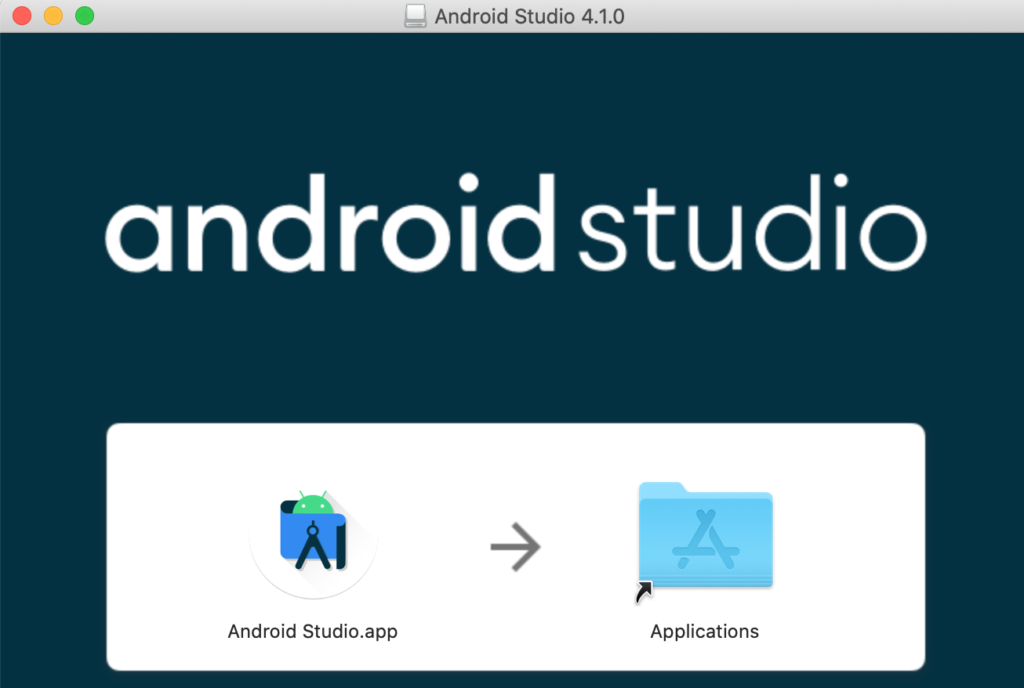The height and width of the screenshot is (688, 1024).
Task: Maximize the window using the green button
Action: tap(85, 16)
